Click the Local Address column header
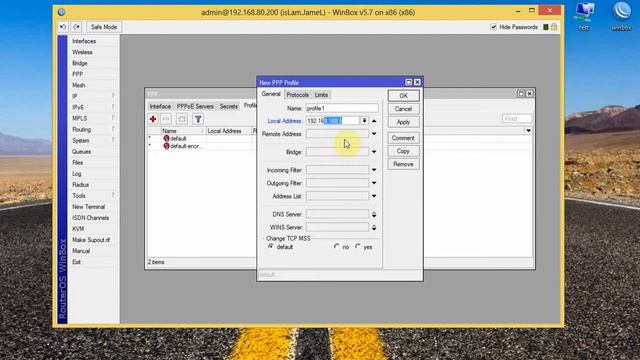 tap(229, 131)
